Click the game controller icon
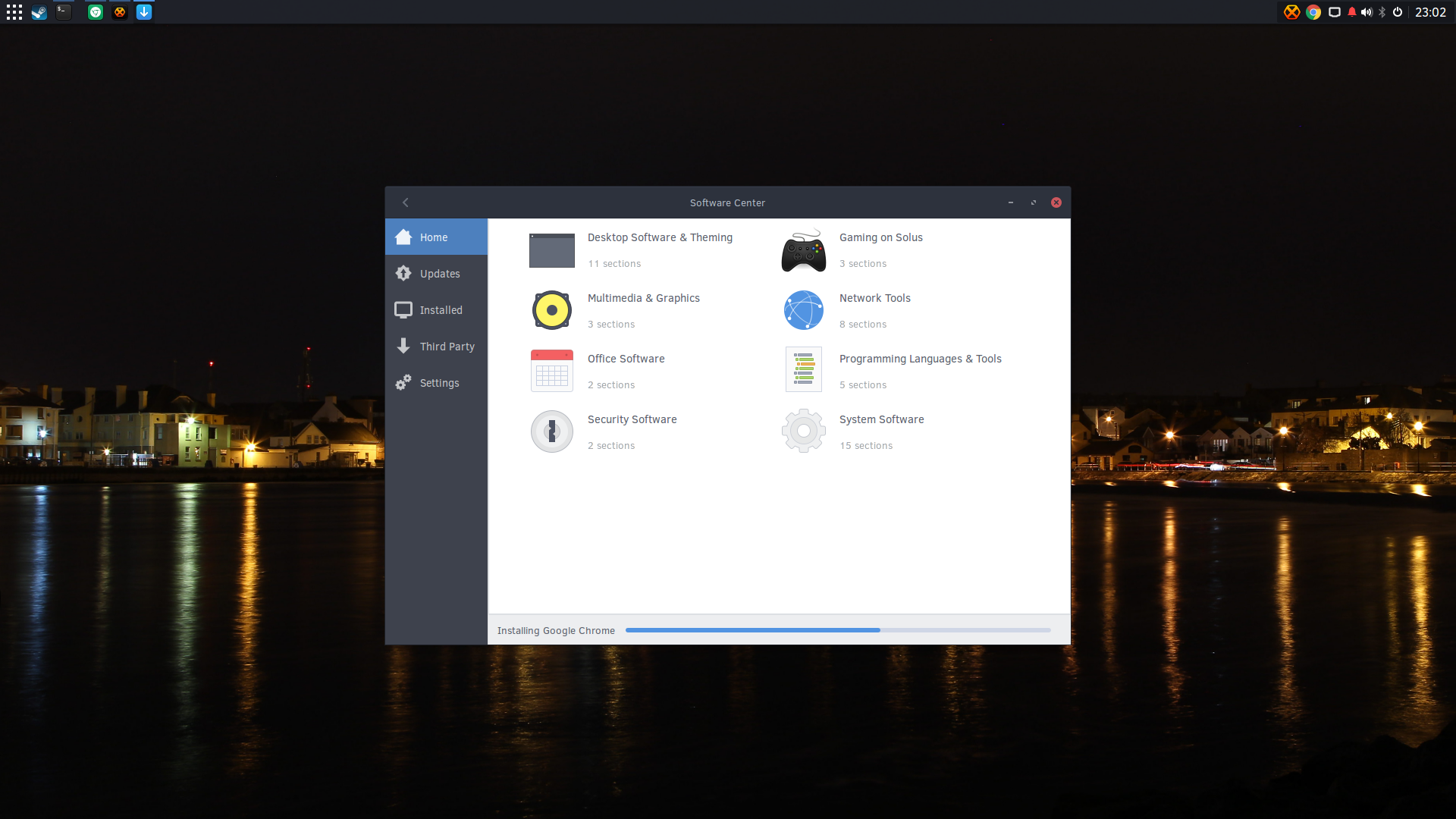The image size is (1456, 819). pyautogui.click(x=804, y=250)
